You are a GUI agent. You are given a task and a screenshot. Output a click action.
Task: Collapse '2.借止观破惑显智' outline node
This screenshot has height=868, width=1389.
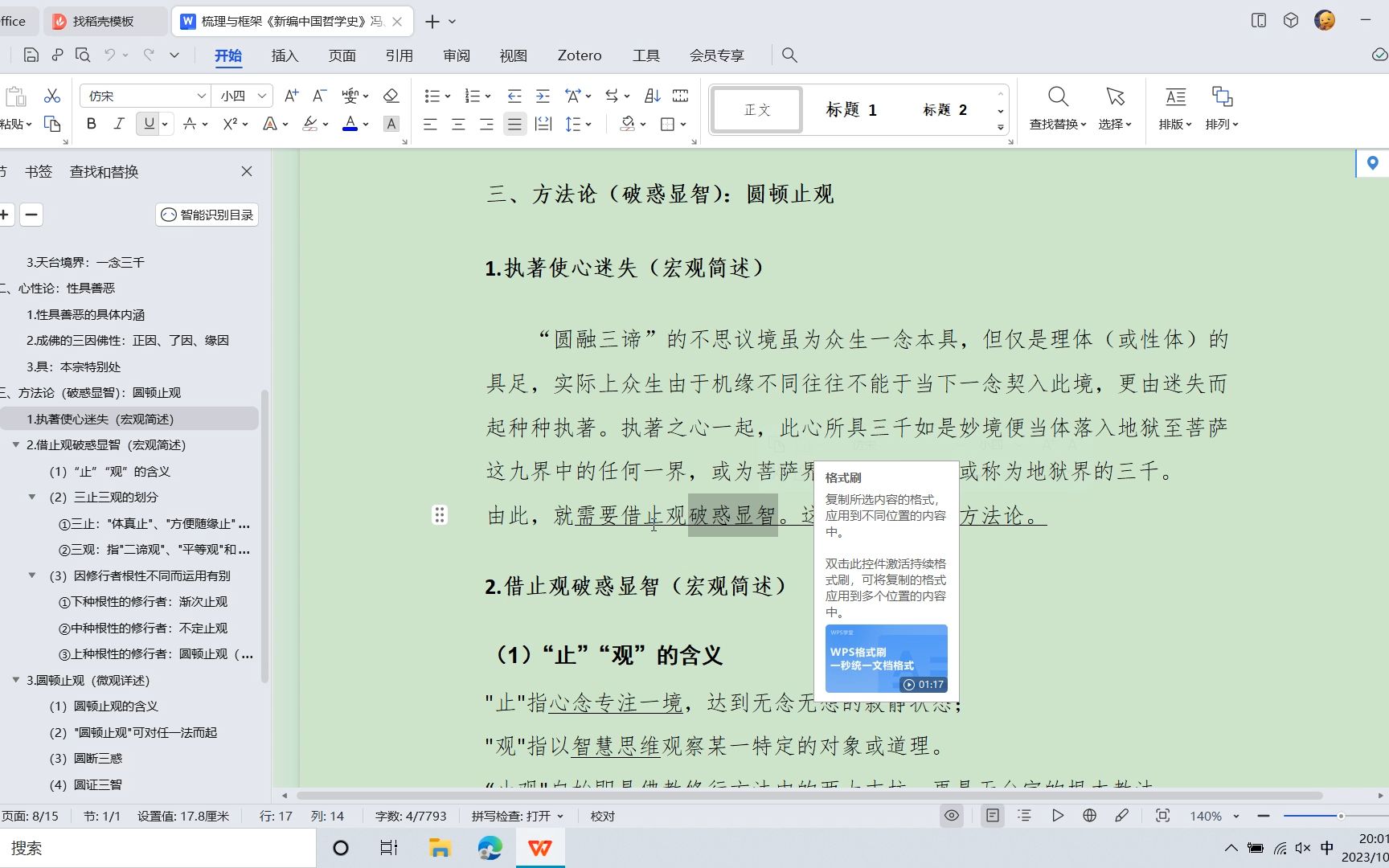pyautogui.click(x=16, y=444)
